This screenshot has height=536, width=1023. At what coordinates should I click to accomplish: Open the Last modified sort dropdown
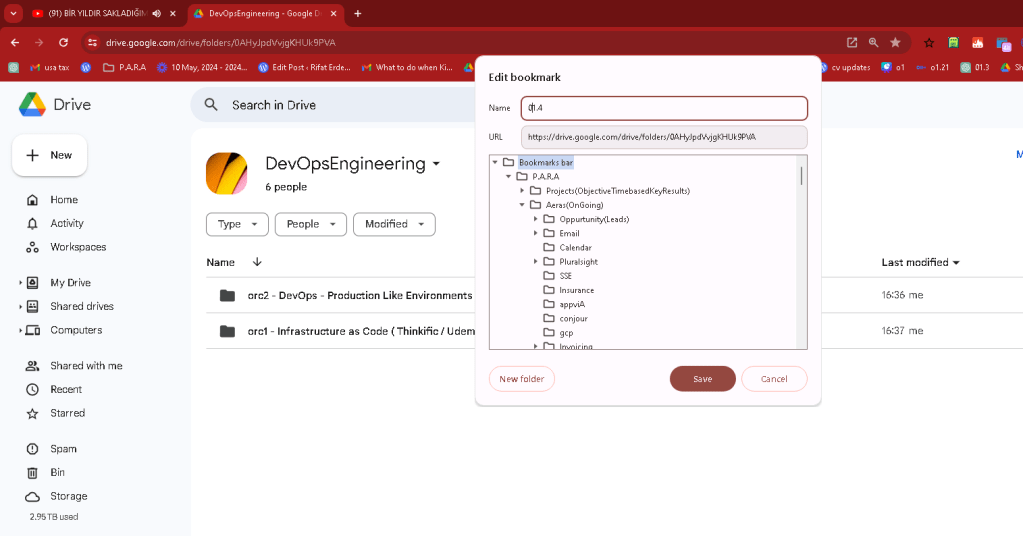tap(921, 262)
